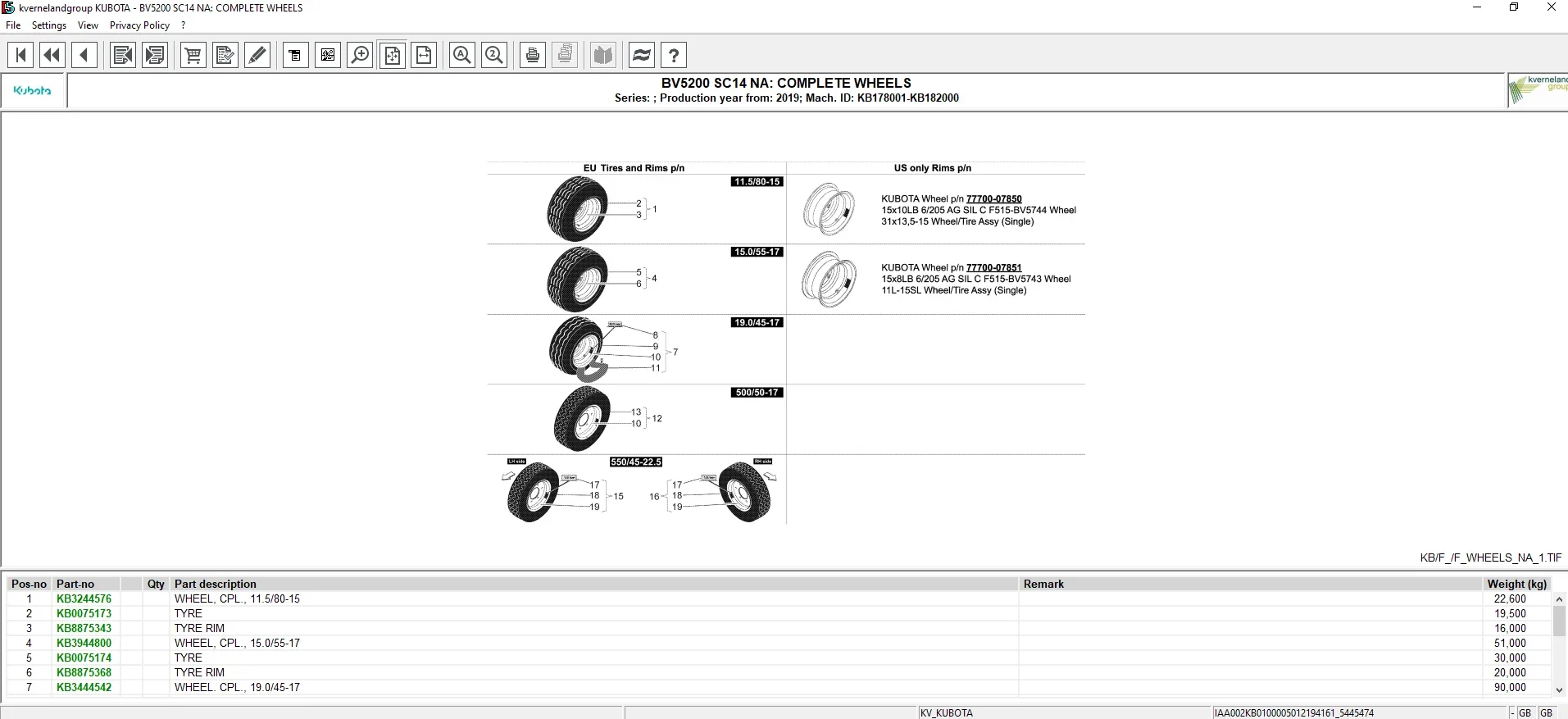Click the Kubota logo
Viewport: 1568px width, 719px height.
[x=33, y=90]
